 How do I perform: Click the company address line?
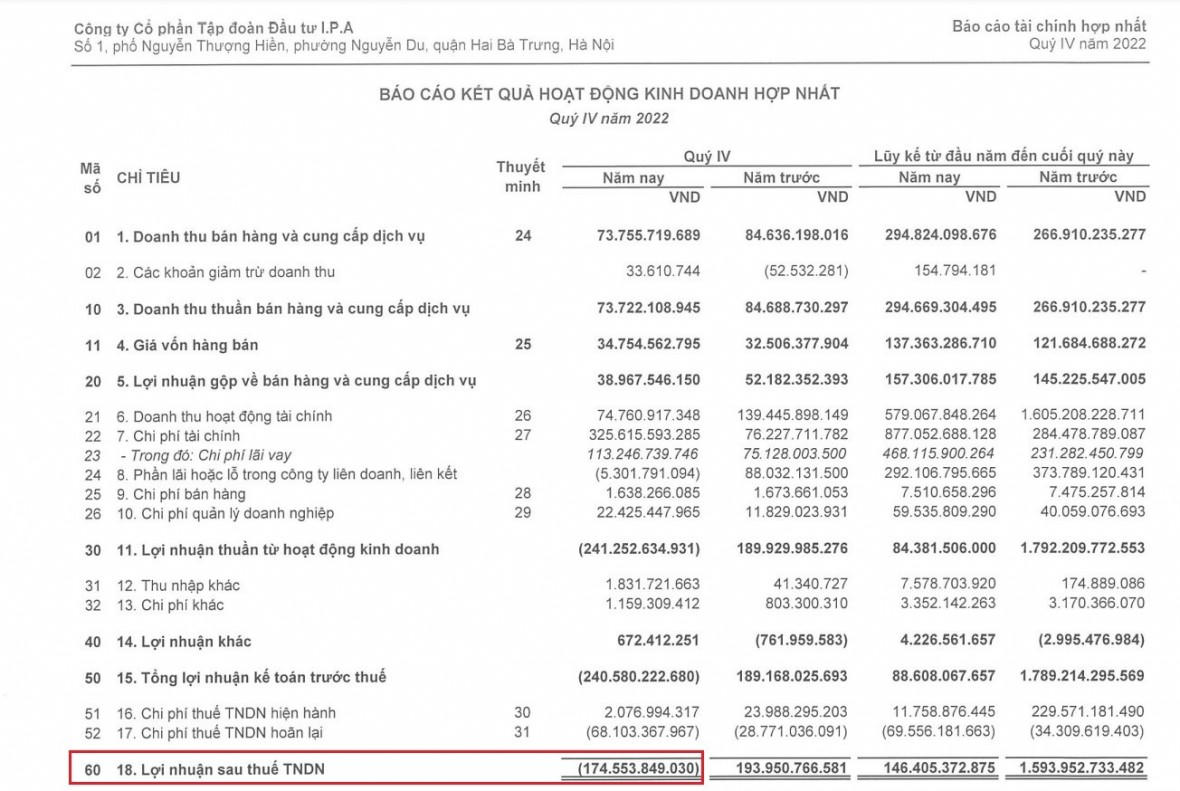pyautogui.click(x=344, y=46)
